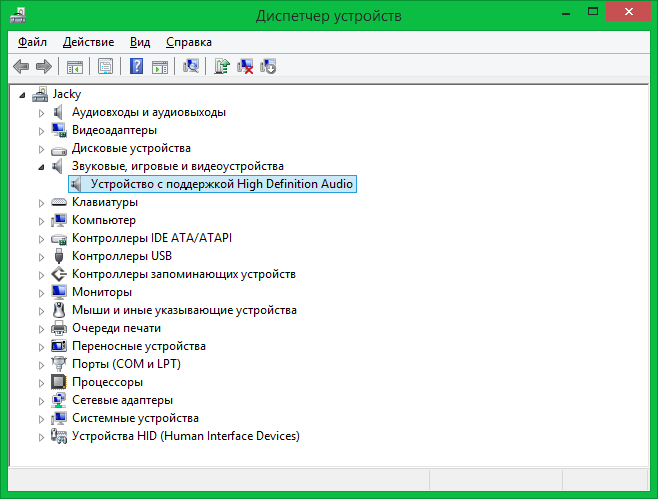Click the Update driver software toolbar icon
Viewport: 658px width, 499px height.
(222, 67)
